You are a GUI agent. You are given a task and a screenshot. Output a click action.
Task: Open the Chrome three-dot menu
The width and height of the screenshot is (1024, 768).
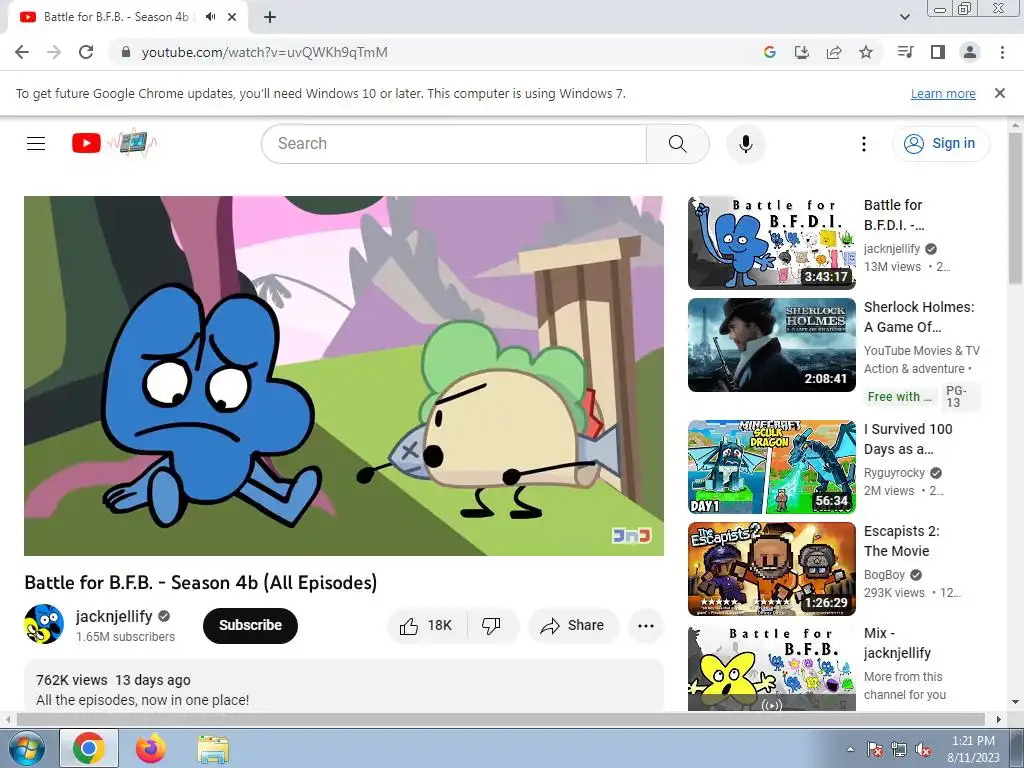coord(1002,52)
